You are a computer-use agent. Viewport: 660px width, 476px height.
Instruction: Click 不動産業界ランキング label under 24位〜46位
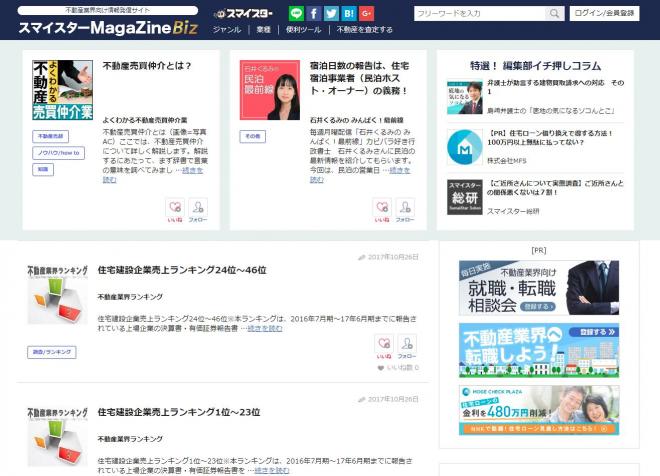click(130, 297)
